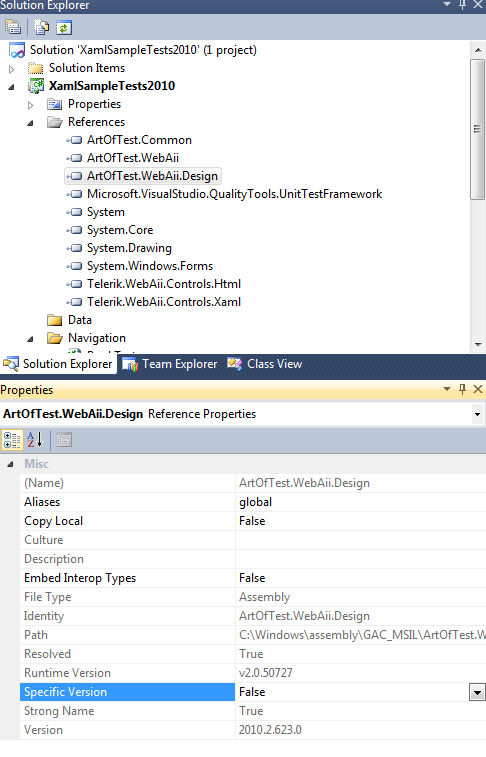Select the Culture property row
This screenshot has height=757, width=486.
(255, 540)
